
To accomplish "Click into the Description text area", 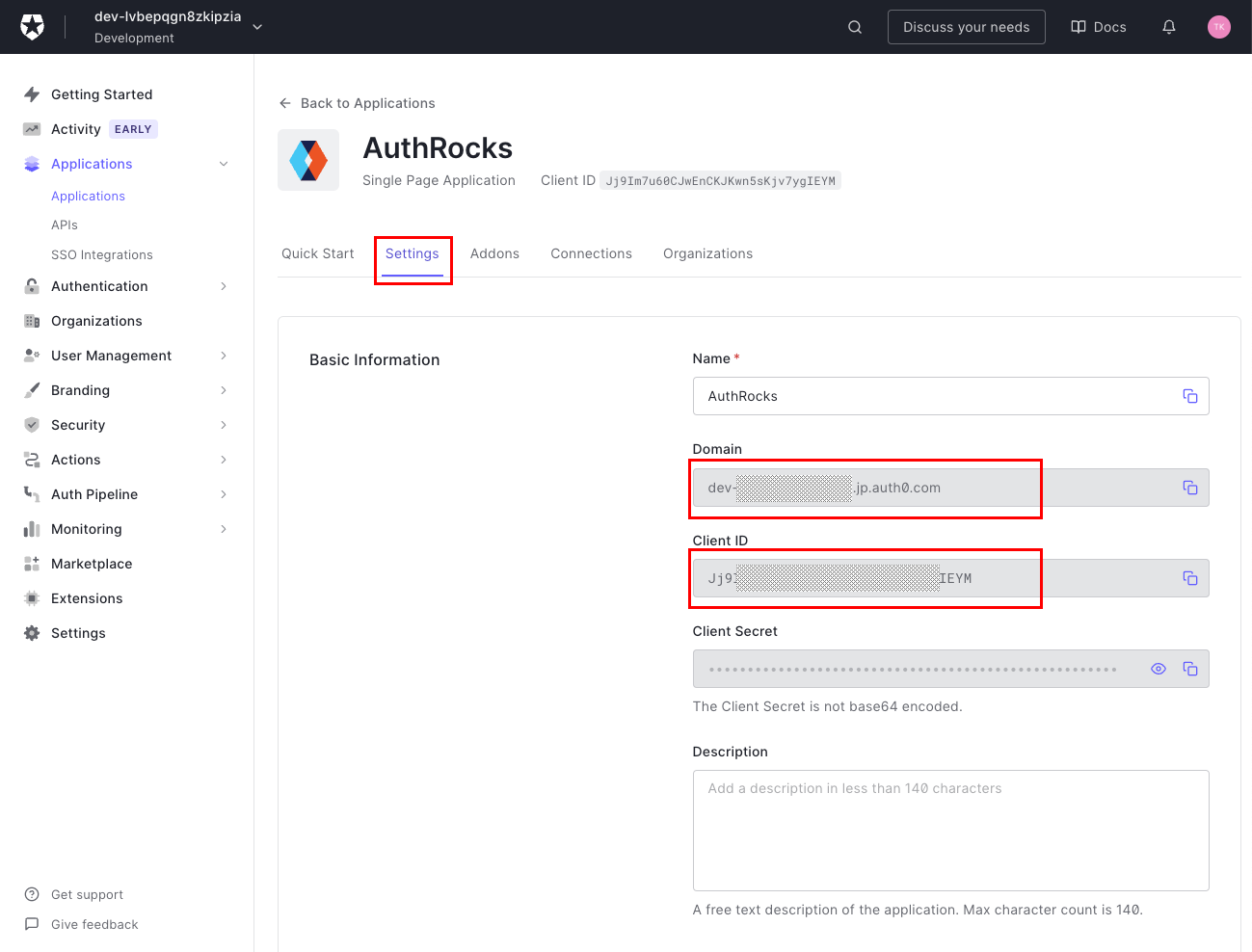I will tap(950, 830).
